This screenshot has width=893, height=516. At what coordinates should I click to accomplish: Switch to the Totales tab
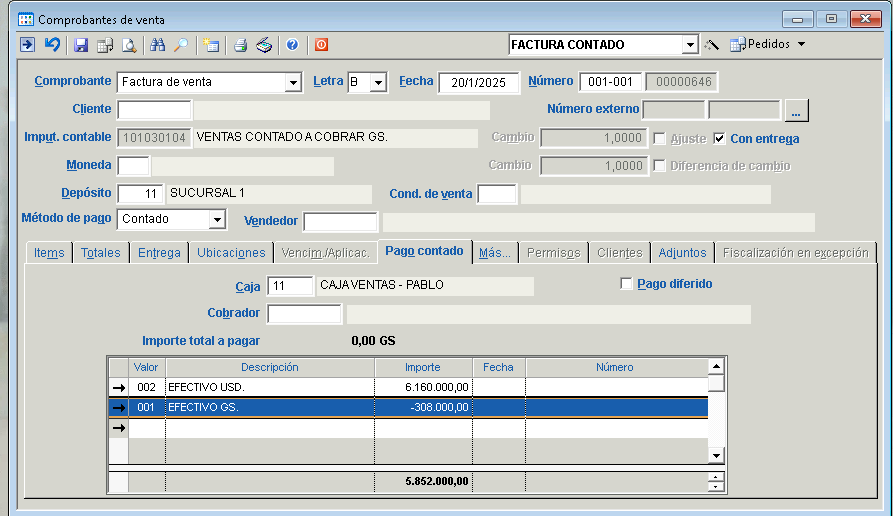coord(100,253)
